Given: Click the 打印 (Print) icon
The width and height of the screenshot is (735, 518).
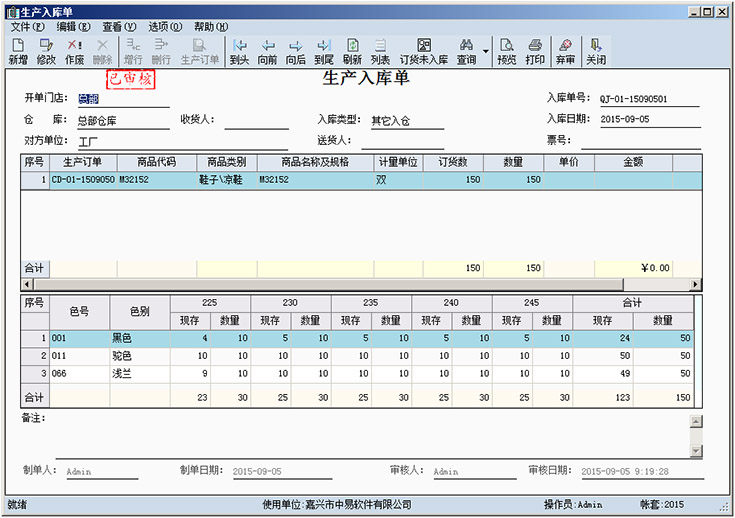Looking at the screenshot, I should (x=535, y=52).
